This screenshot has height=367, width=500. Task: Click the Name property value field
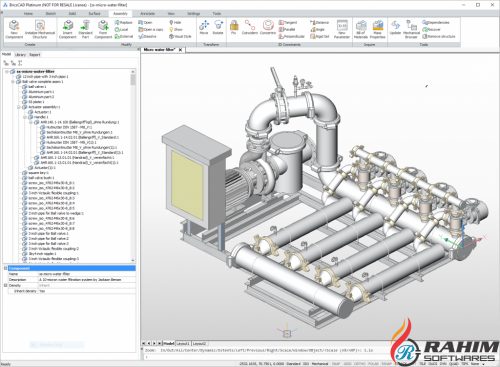(x=87, y=274)
